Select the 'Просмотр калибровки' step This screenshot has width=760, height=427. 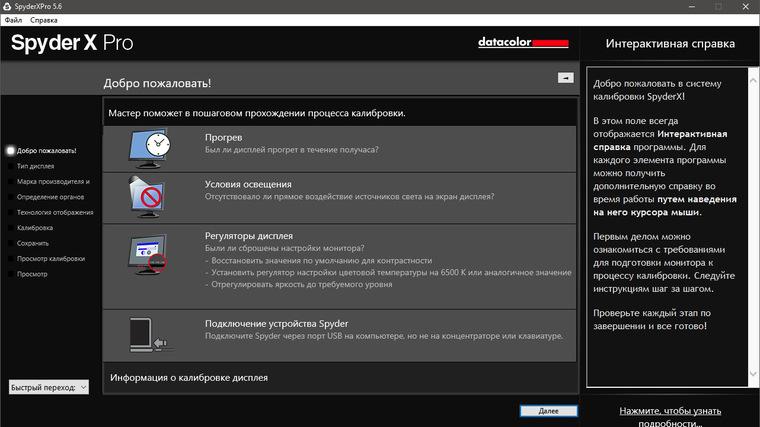point(51,259)
